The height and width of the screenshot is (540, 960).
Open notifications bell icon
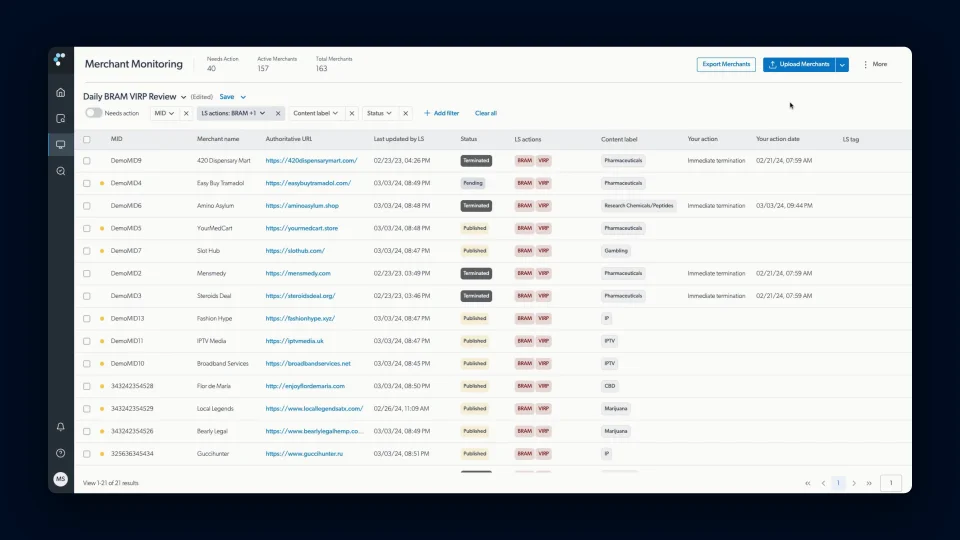point(61,427)
